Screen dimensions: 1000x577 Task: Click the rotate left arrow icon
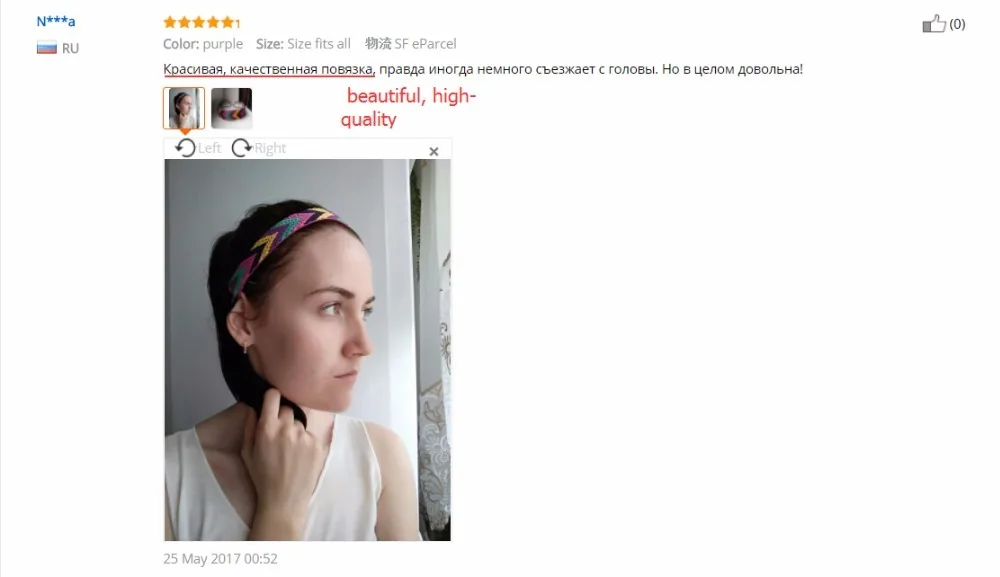pyautogui.click(x=185, y=148)
